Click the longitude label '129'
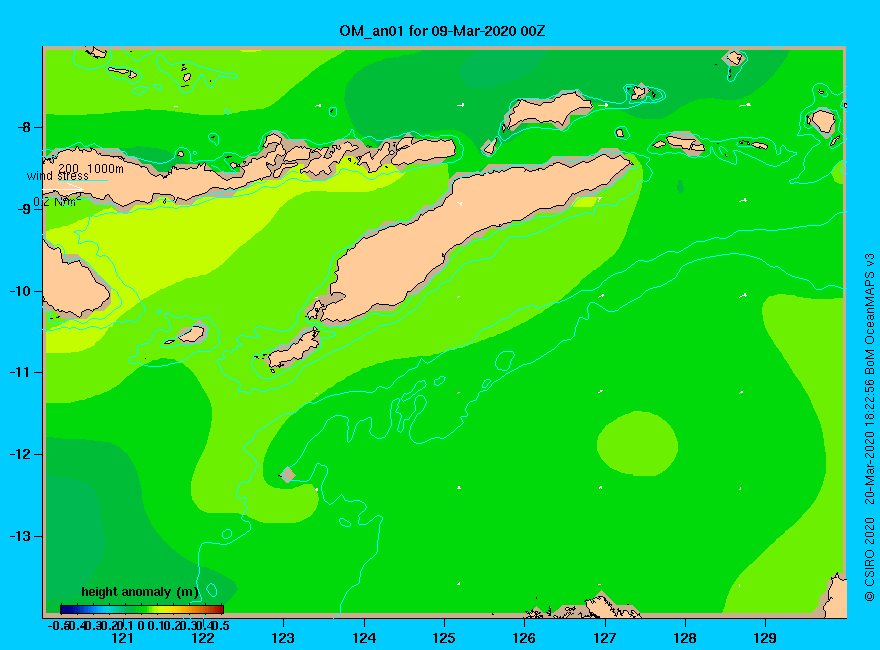 (765, 638)
